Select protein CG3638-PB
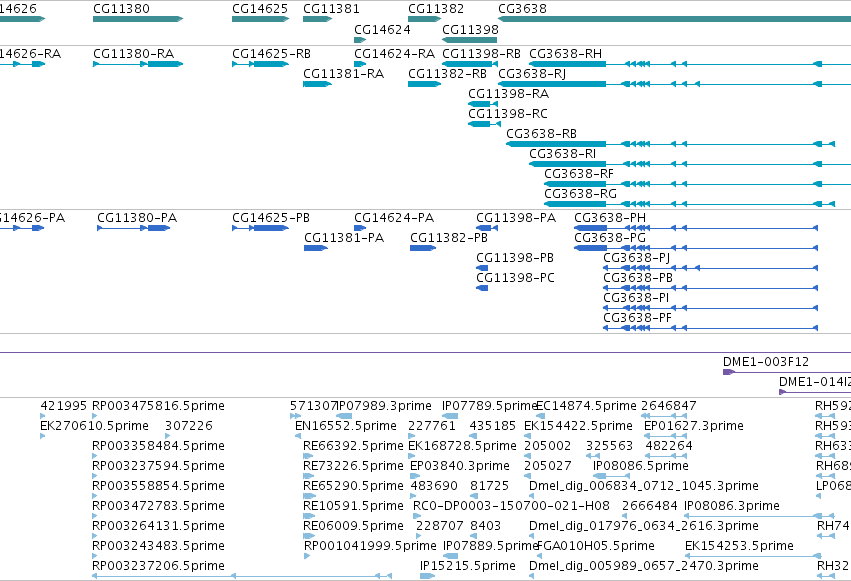The height and width of the screenshot is (581, 851). click(638, 278)
